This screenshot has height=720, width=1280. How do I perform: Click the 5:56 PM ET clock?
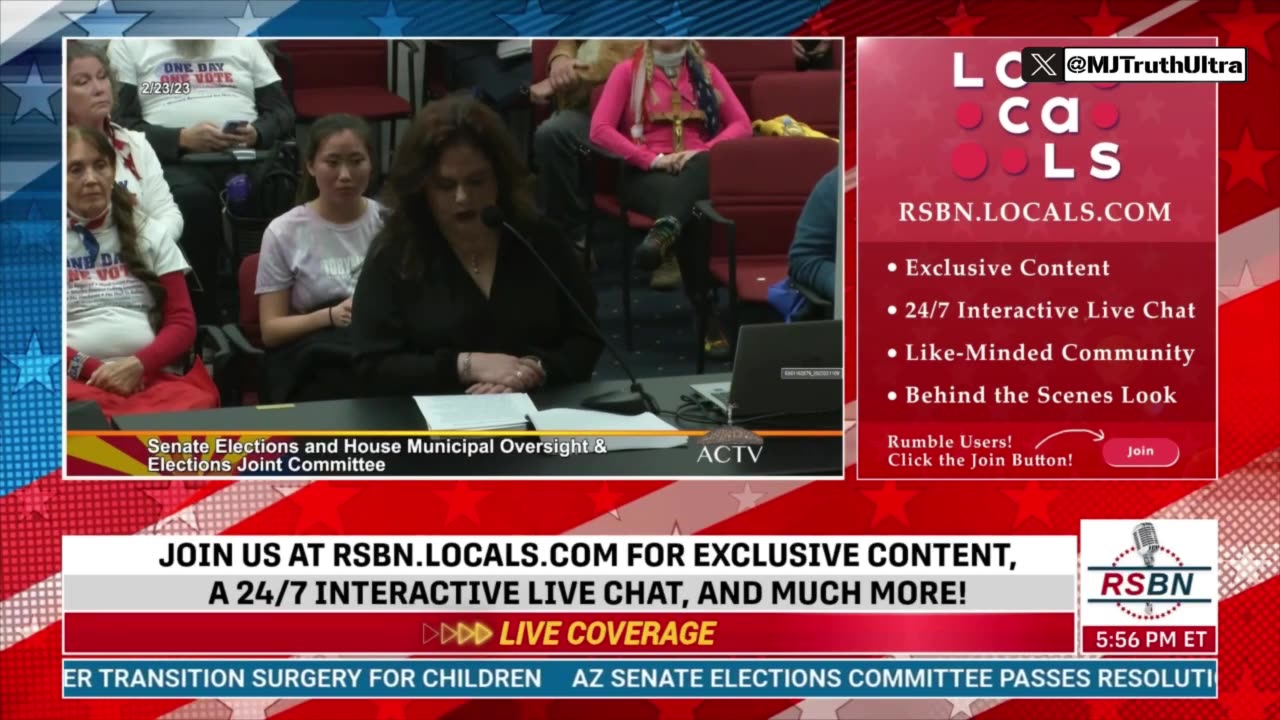pyautogui.click(x=1148, y=640)
